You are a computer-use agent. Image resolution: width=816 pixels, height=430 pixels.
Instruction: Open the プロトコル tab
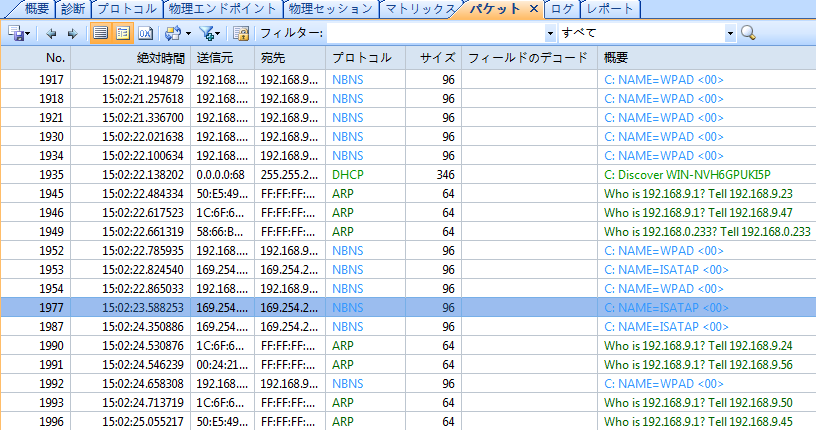126,9
